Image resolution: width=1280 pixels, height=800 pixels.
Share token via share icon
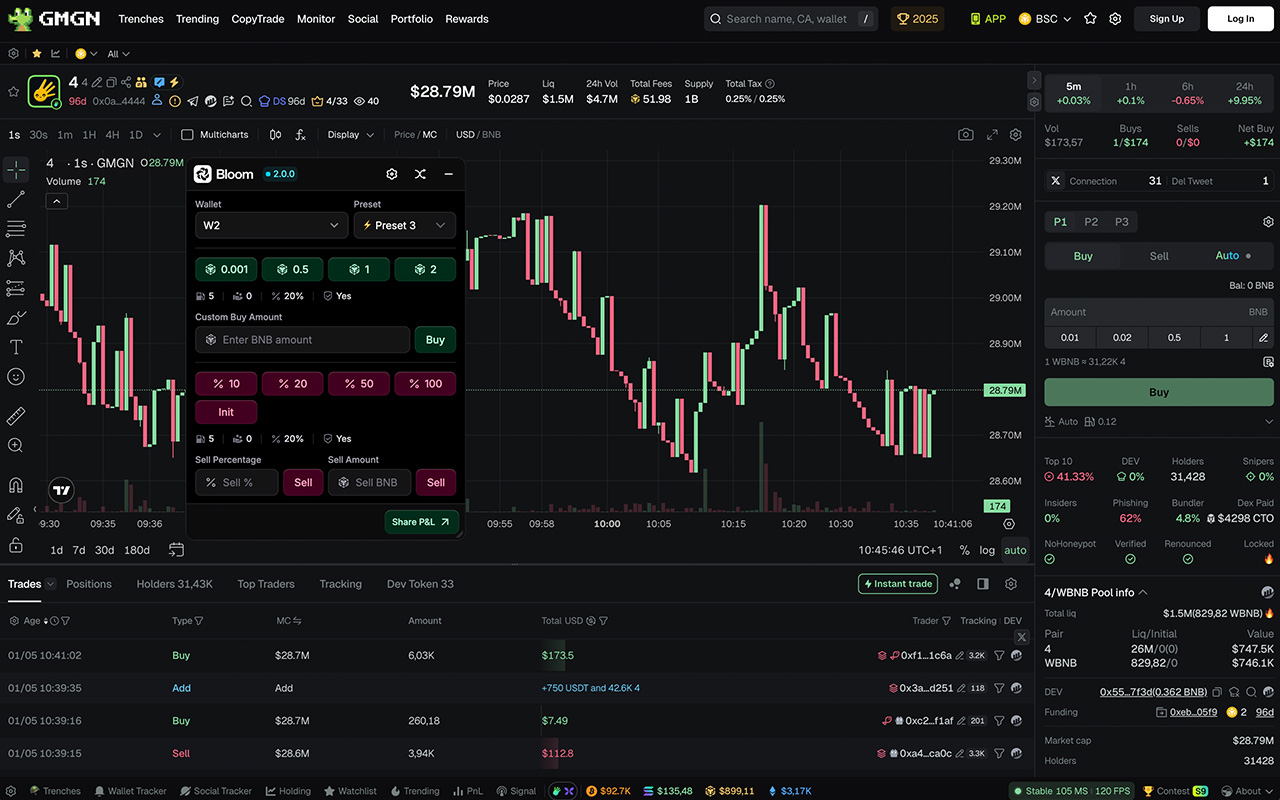pyautogui.click(x=126, y=82)
